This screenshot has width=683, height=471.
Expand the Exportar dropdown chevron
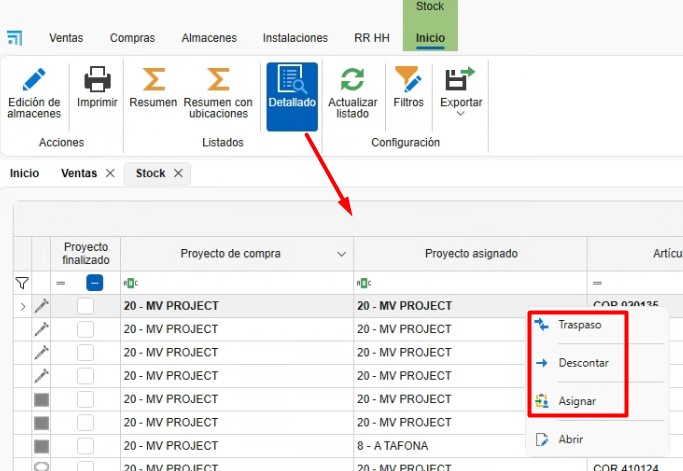[460, 114]
